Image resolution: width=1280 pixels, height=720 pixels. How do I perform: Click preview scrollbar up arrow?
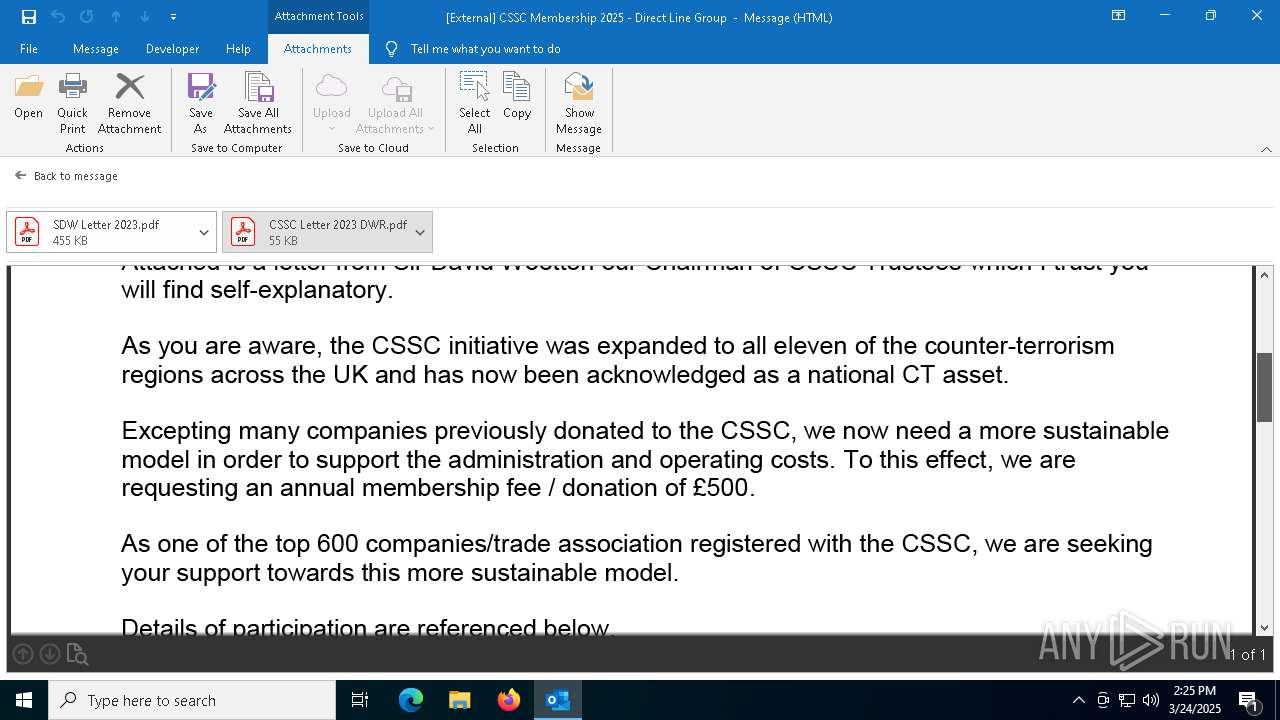click(1265, 275)
